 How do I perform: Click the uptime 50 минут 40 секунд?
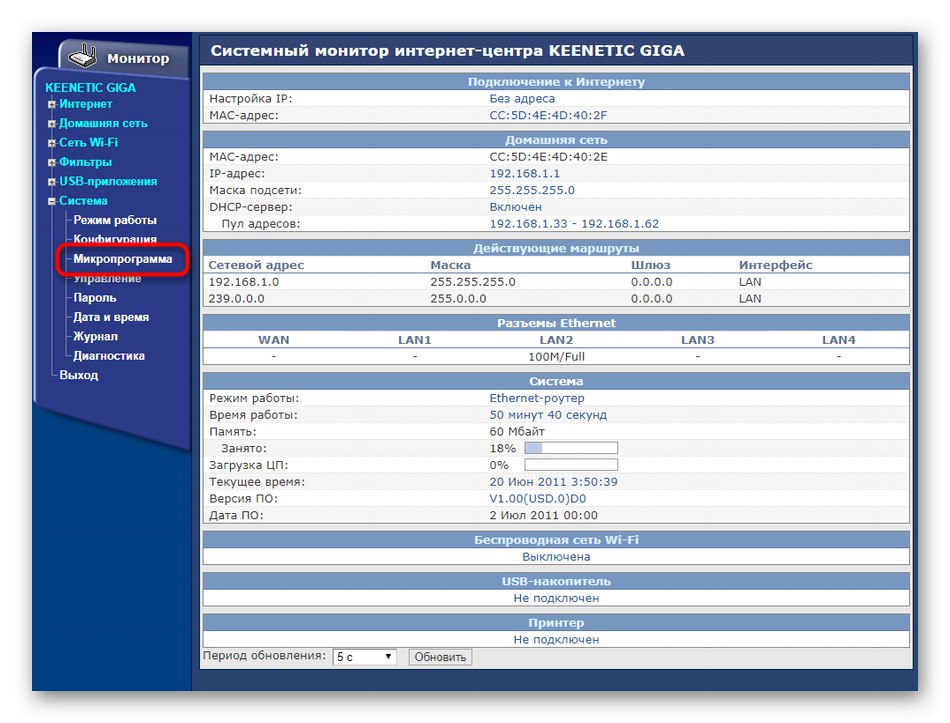tap(548, 415)
